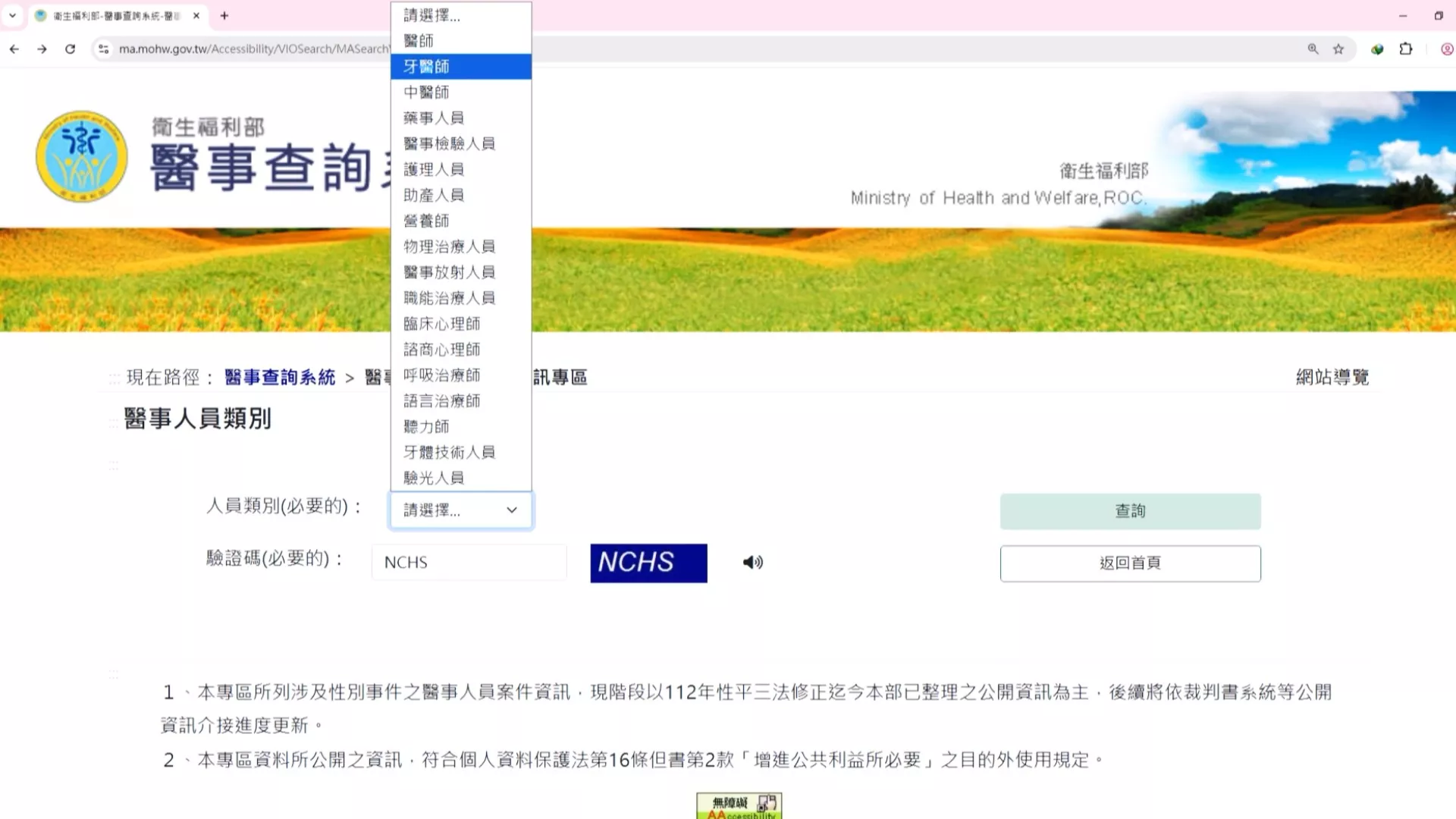Choose 護理人員 in the dropdown list
Screen dimensions: 1456x819
click(461, 169)
